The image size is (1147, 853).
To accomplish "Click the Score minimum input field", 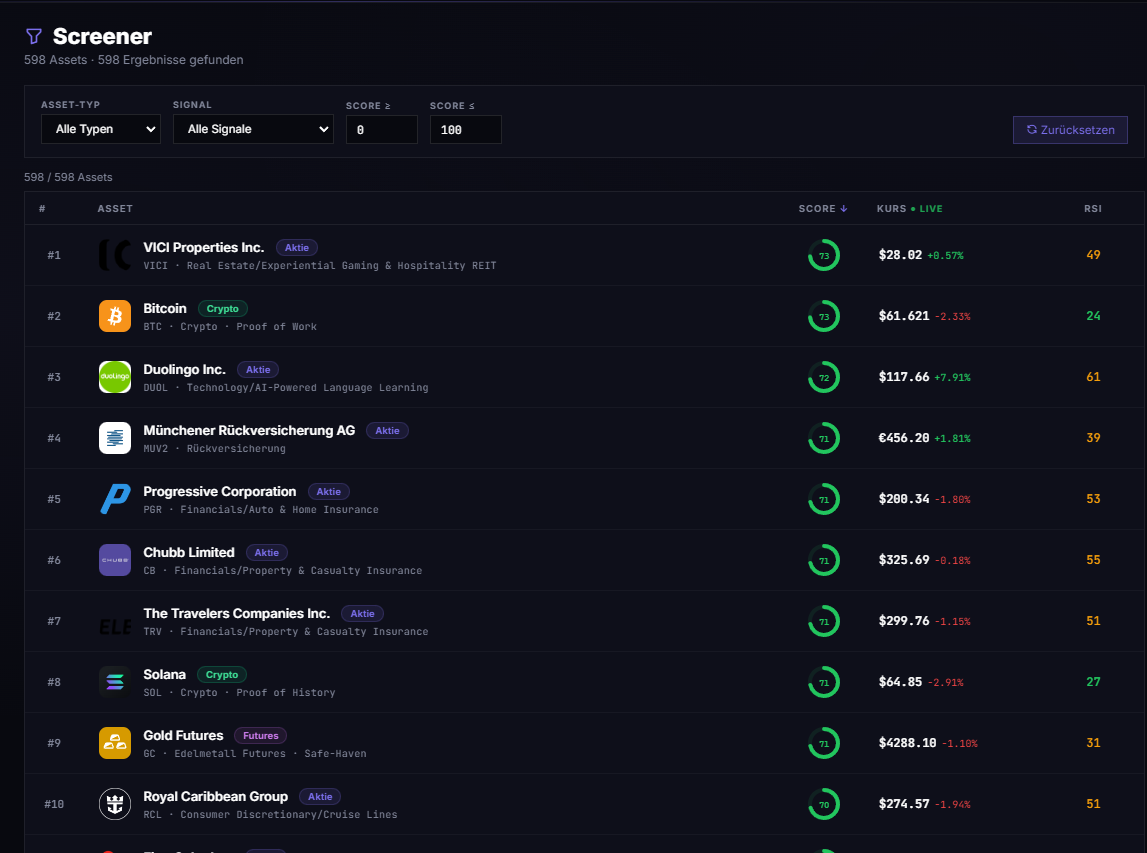I will [382, 129].
